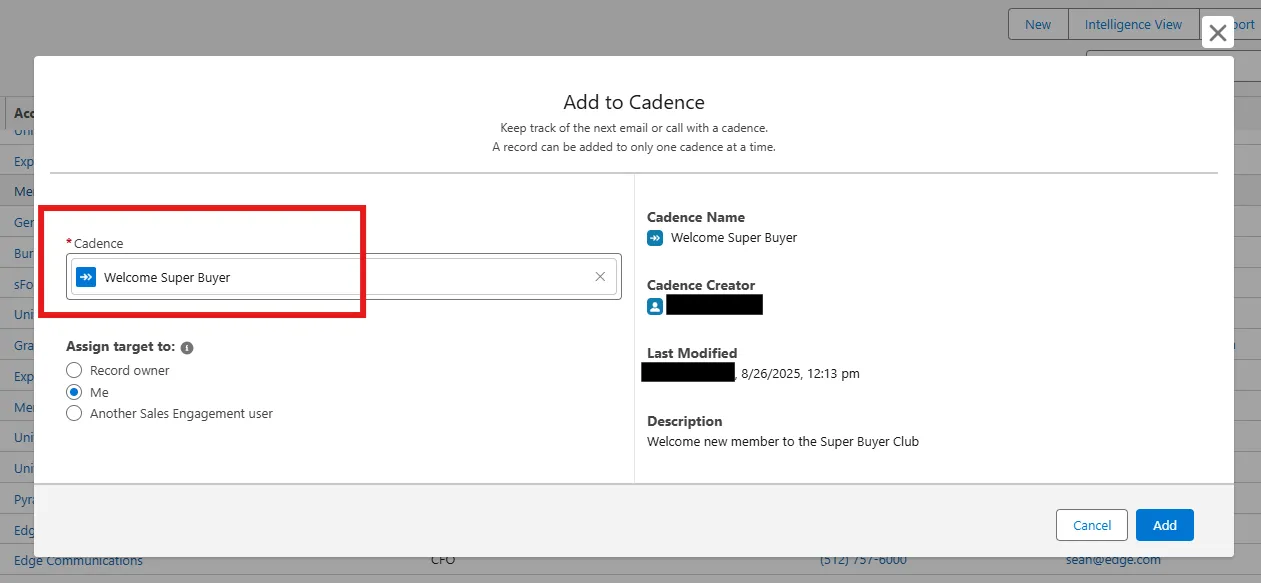Click info icon beside Assign target to
The image size is (1261, 583).
(x=187, y=348)
